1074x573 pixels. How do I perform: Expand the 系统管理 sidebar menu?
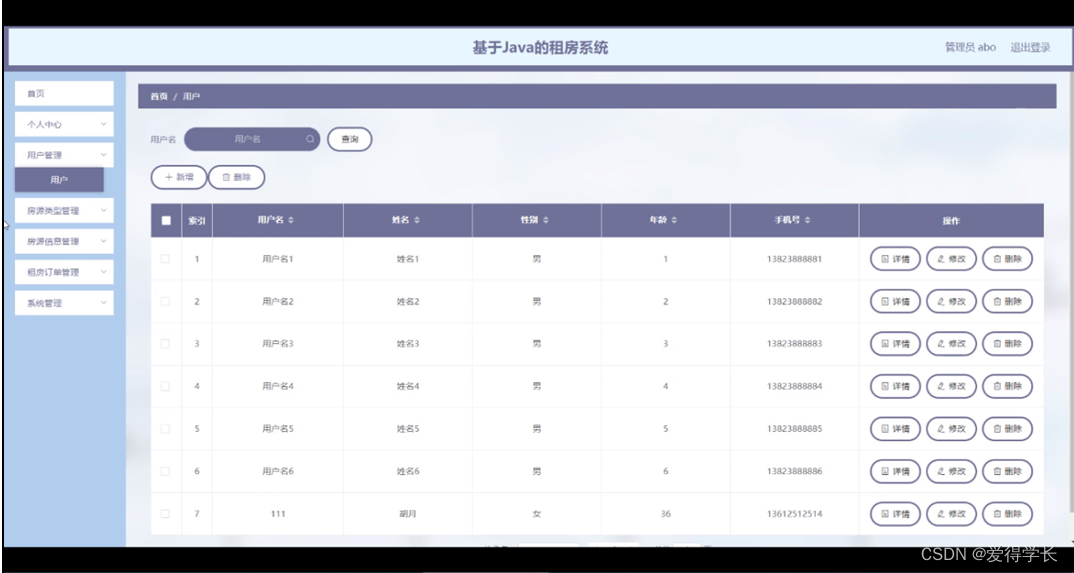point(64,303)
